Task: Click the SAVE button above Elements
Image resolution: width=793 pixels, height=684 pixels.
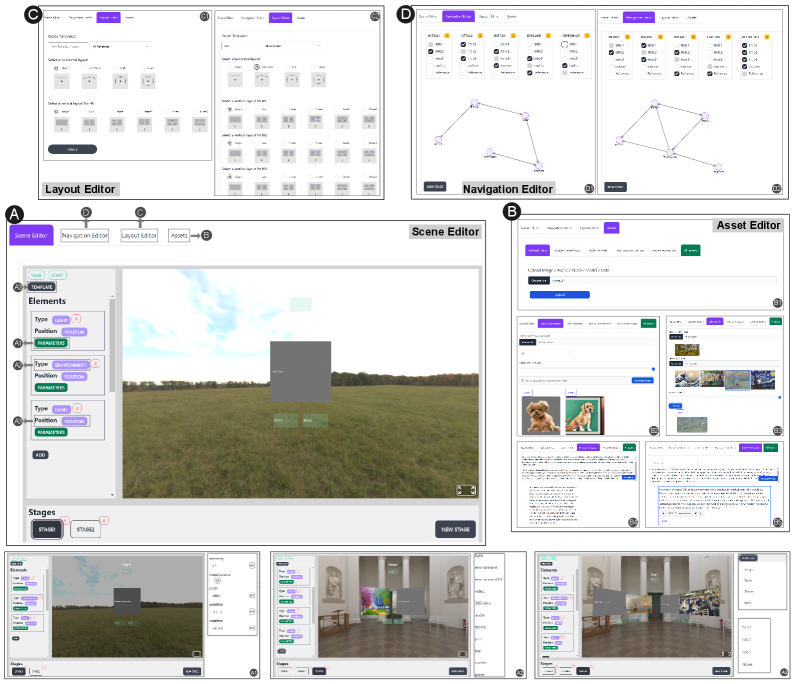Action: coord(36,275)
